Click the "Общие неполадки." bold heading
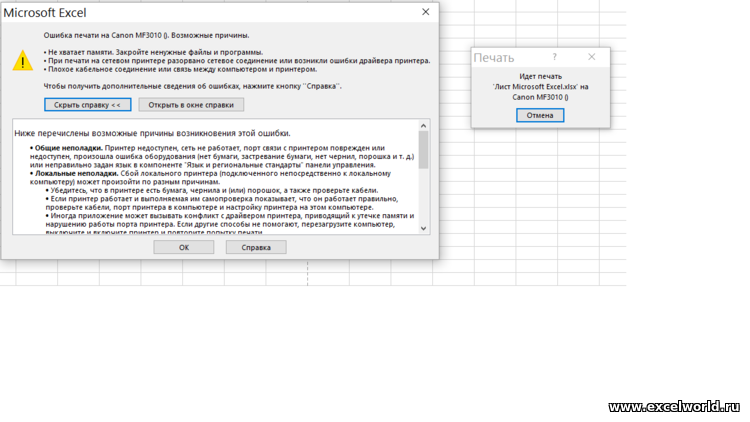The image size is (750, 422). coord(68,148)
